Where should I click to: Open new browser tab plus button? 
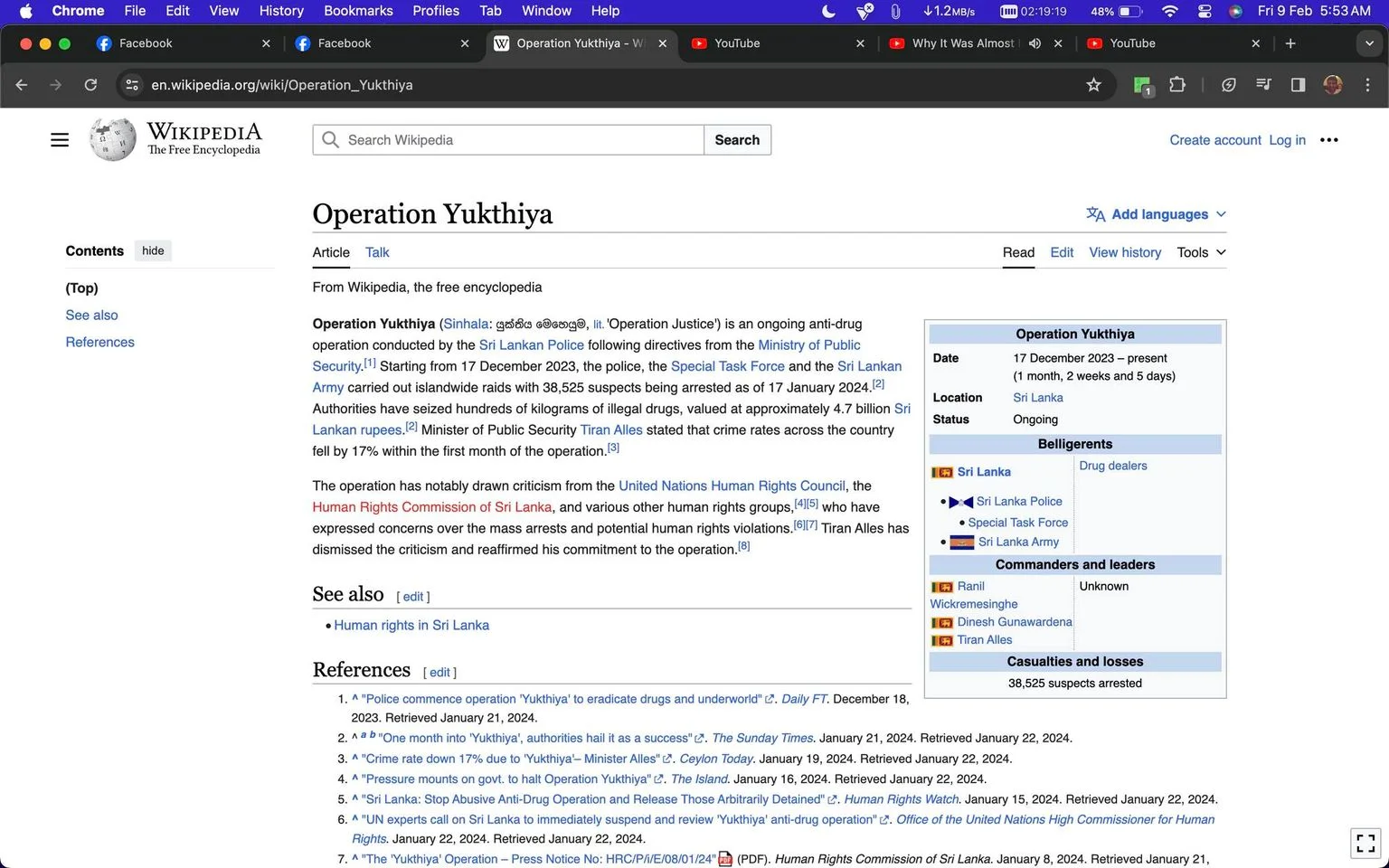(x=1290, y=43)
